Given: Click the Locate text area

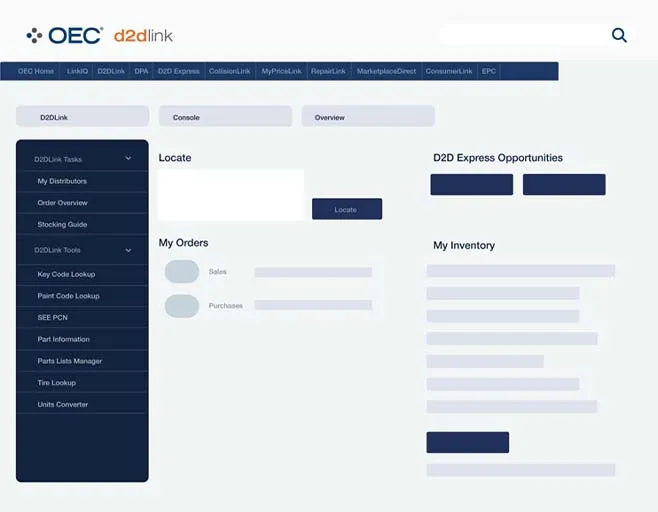Looking at the screenshot, I should [x=231, y=195].
